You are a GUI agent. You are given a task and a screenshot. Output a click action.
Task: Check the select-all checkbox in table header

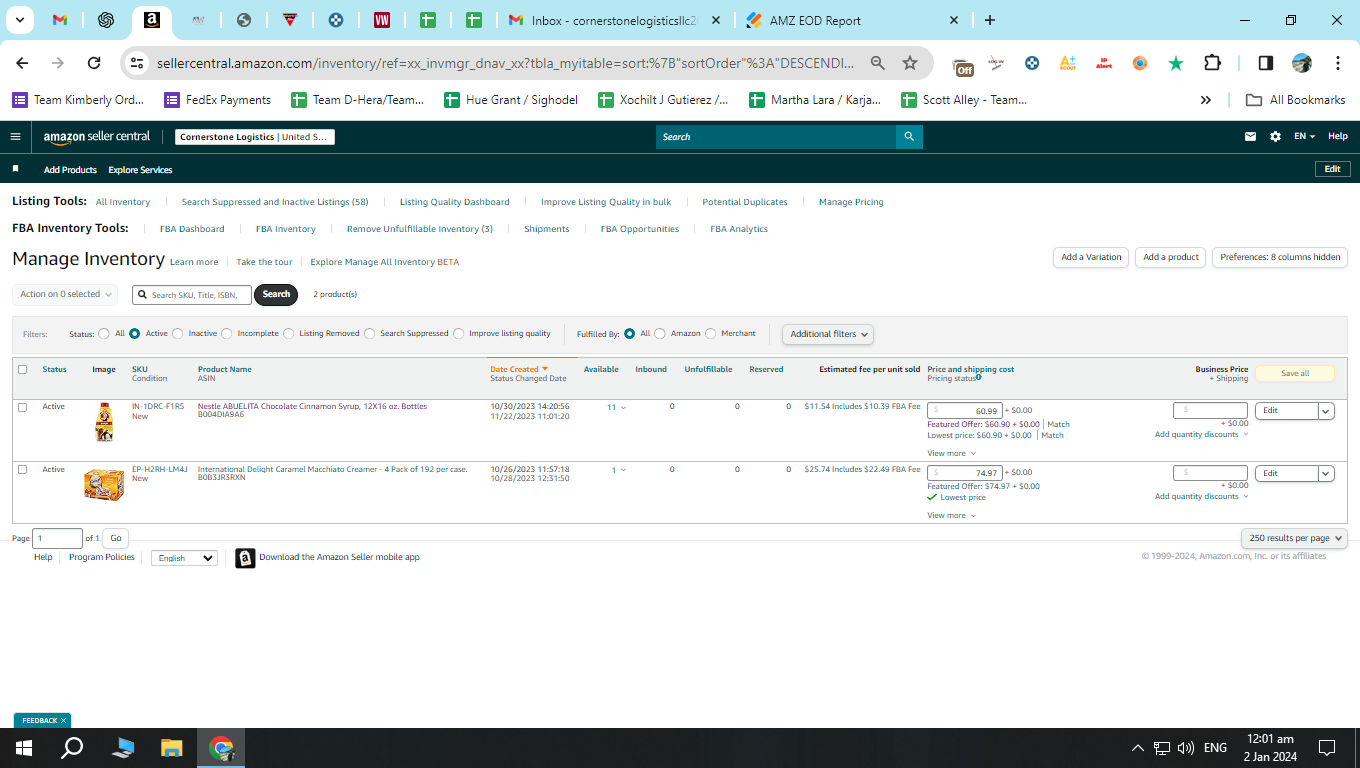pyautogui.click(x=23, y=370)
